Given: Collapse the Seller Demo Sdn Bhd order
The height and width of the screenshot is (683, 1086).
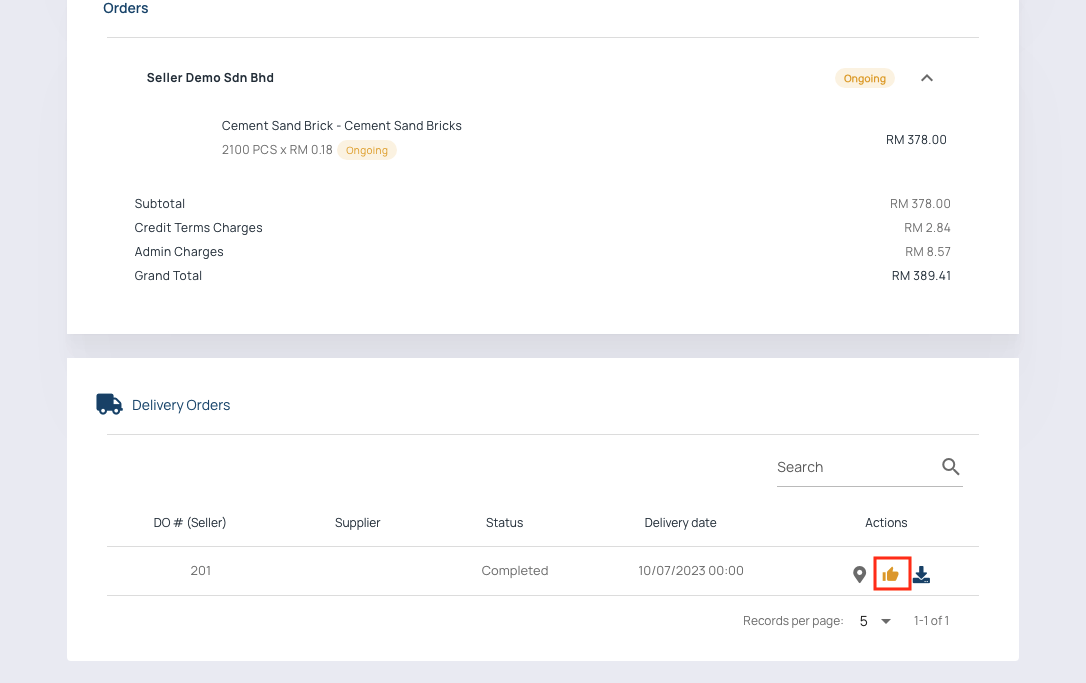Looking at the screenshot, I should click(926, 78).
